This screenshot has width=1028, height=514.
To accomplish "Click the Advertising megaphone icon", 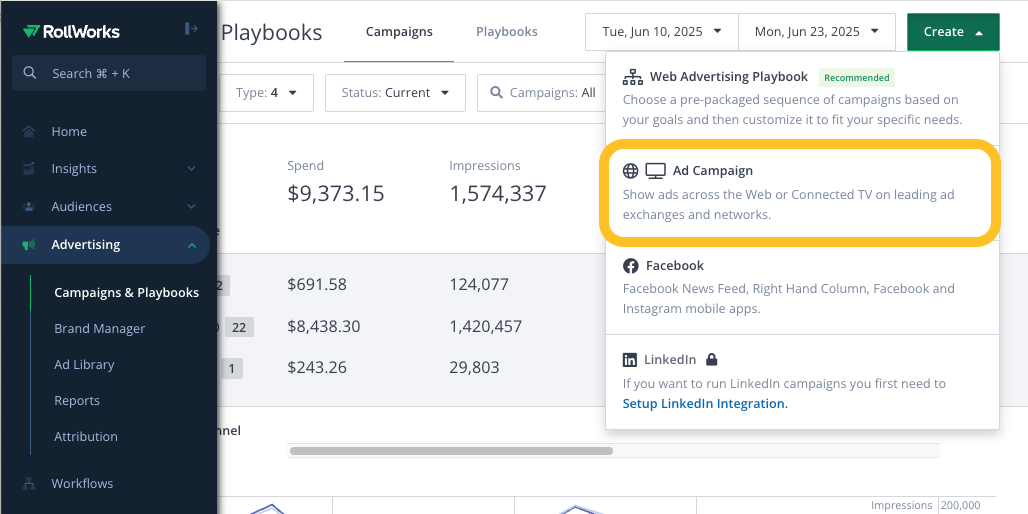I will pos(29,245).
